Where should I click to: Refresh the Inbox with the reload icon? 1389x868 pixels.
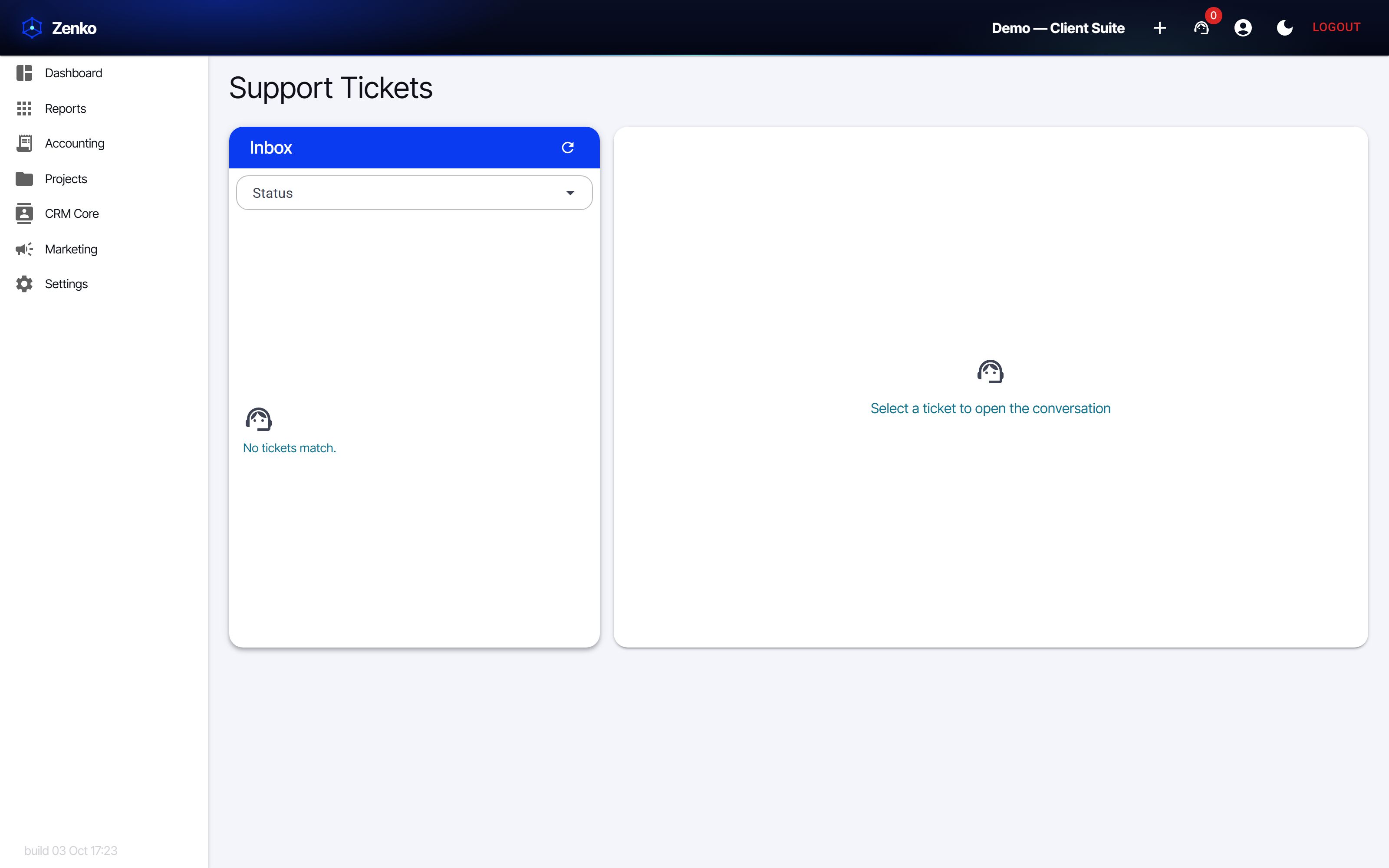pos(568,148)
